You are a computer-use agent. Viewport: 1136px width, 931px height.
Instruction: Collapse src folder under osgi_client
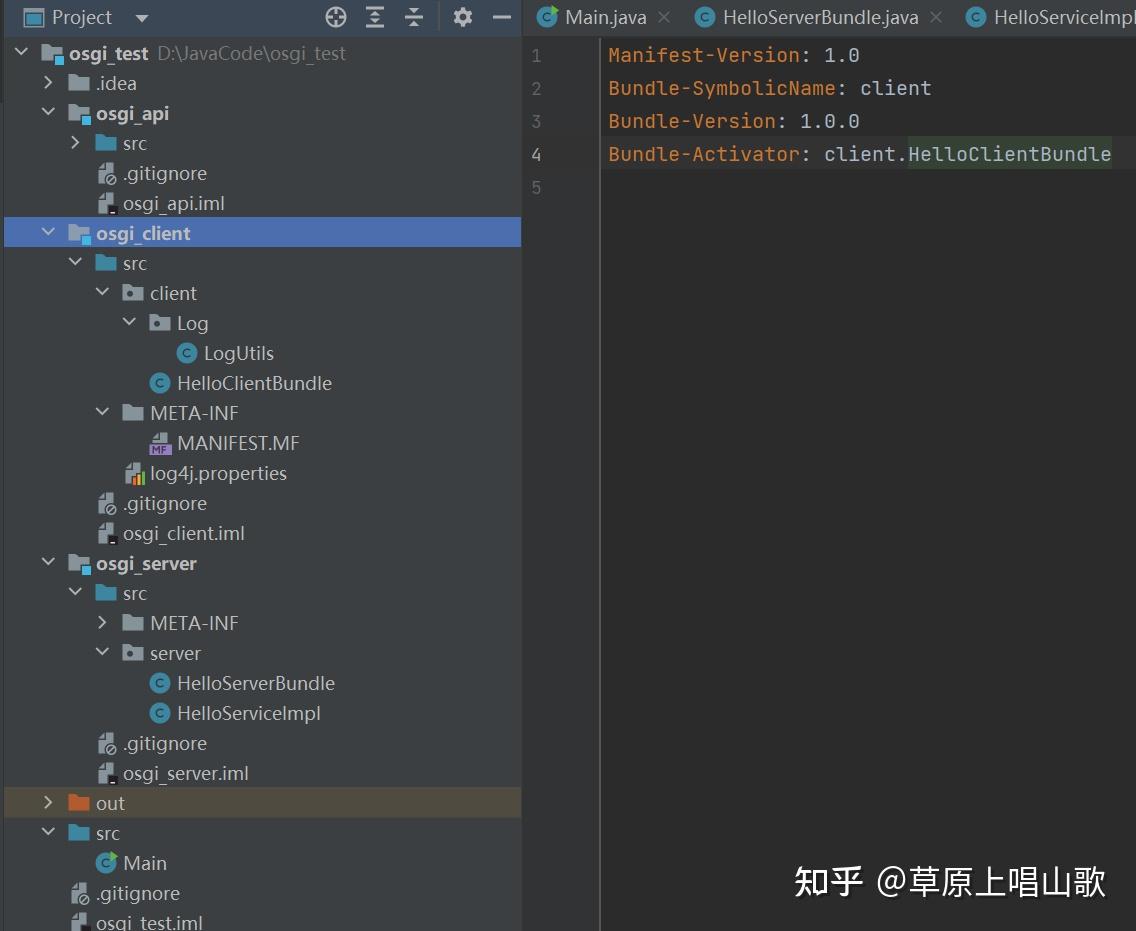coord(75,262)
